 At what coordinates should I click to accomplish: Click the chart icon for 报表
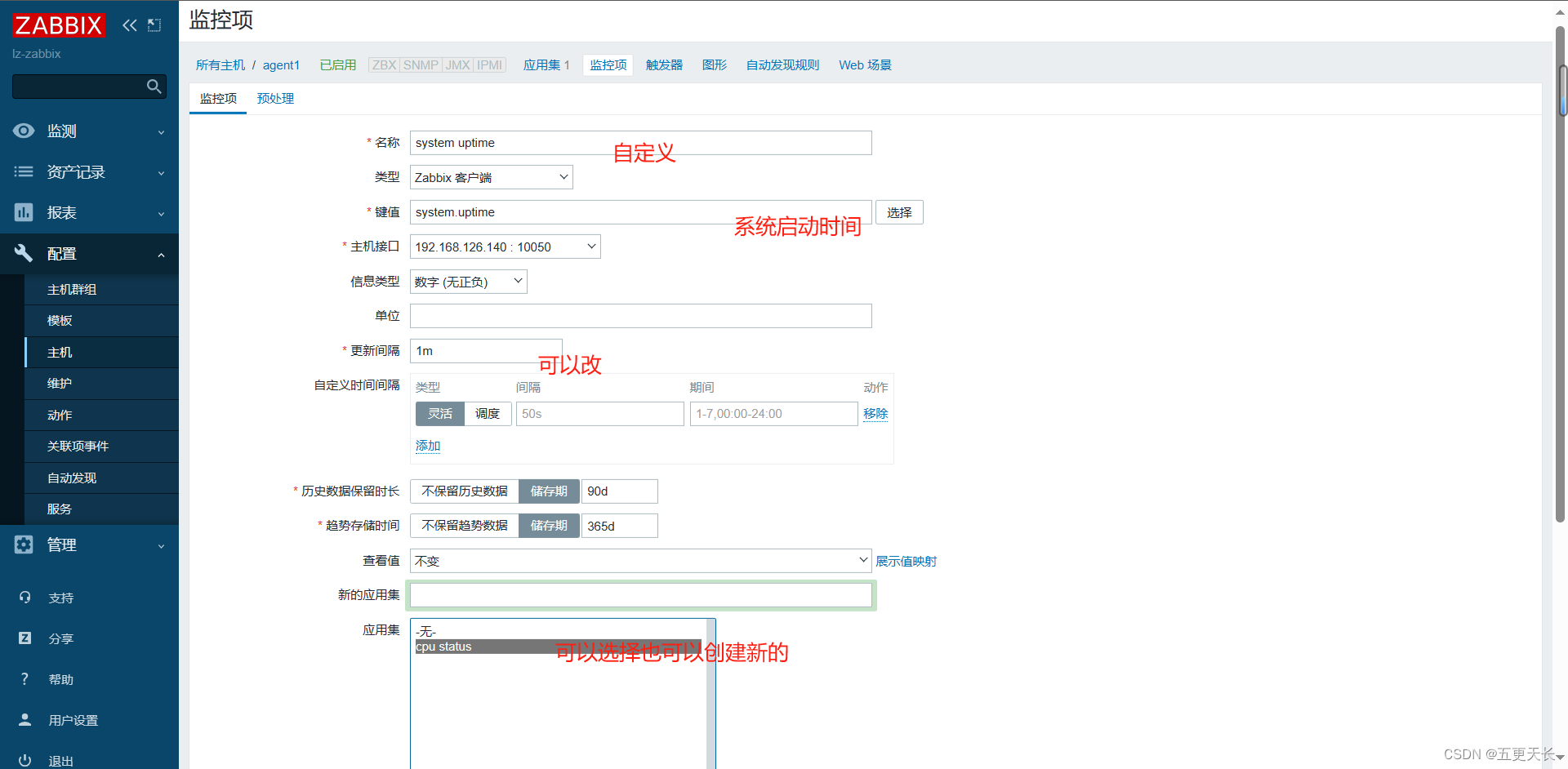(24, 212)
